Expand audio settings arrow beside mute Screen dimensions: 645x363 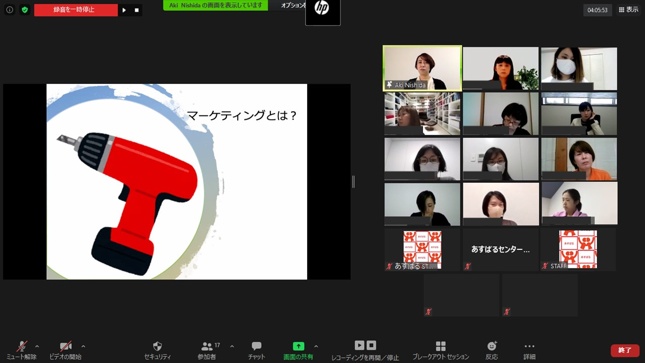click(37, 347)
